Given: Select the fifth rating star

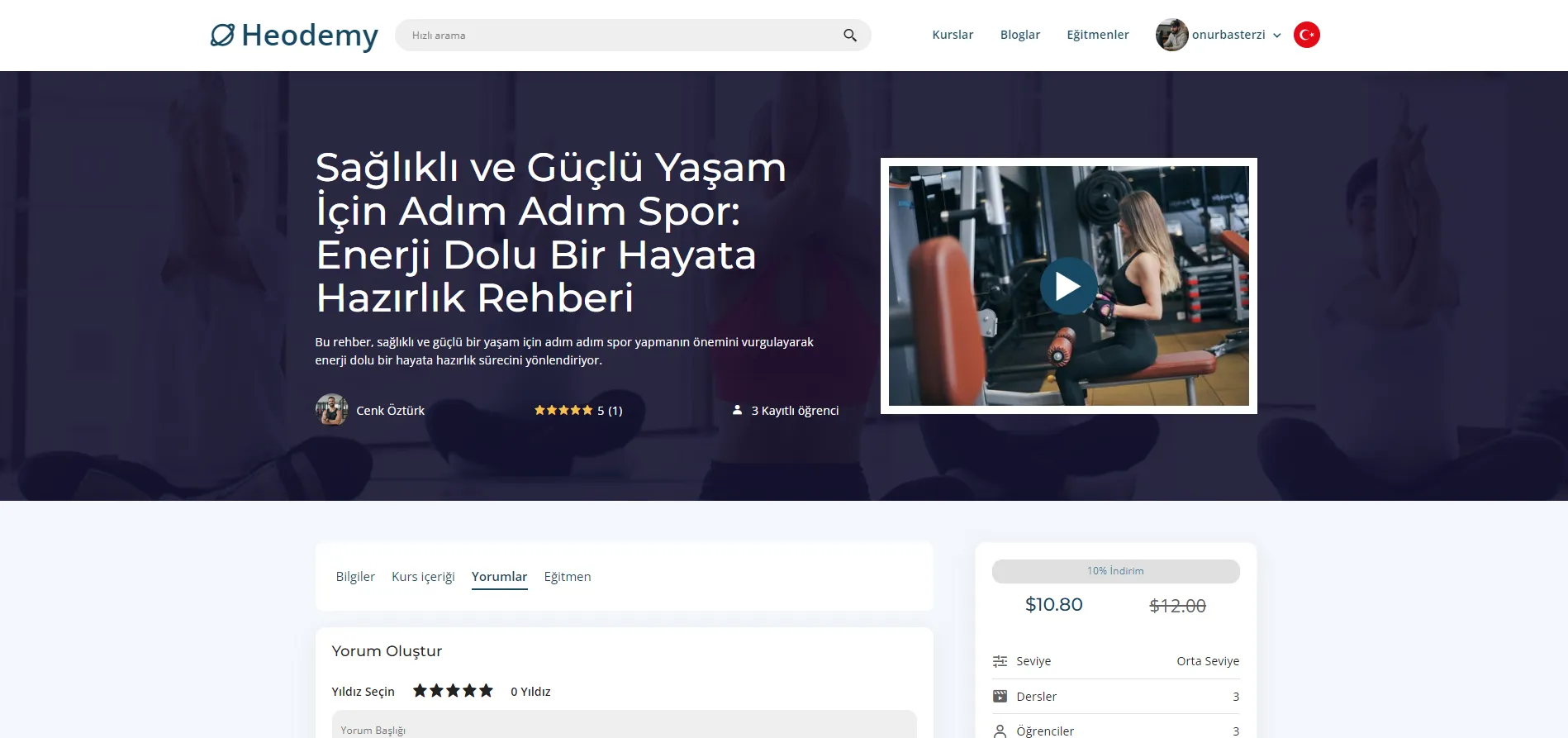Looking at the screenshot, I should point(486,691).
